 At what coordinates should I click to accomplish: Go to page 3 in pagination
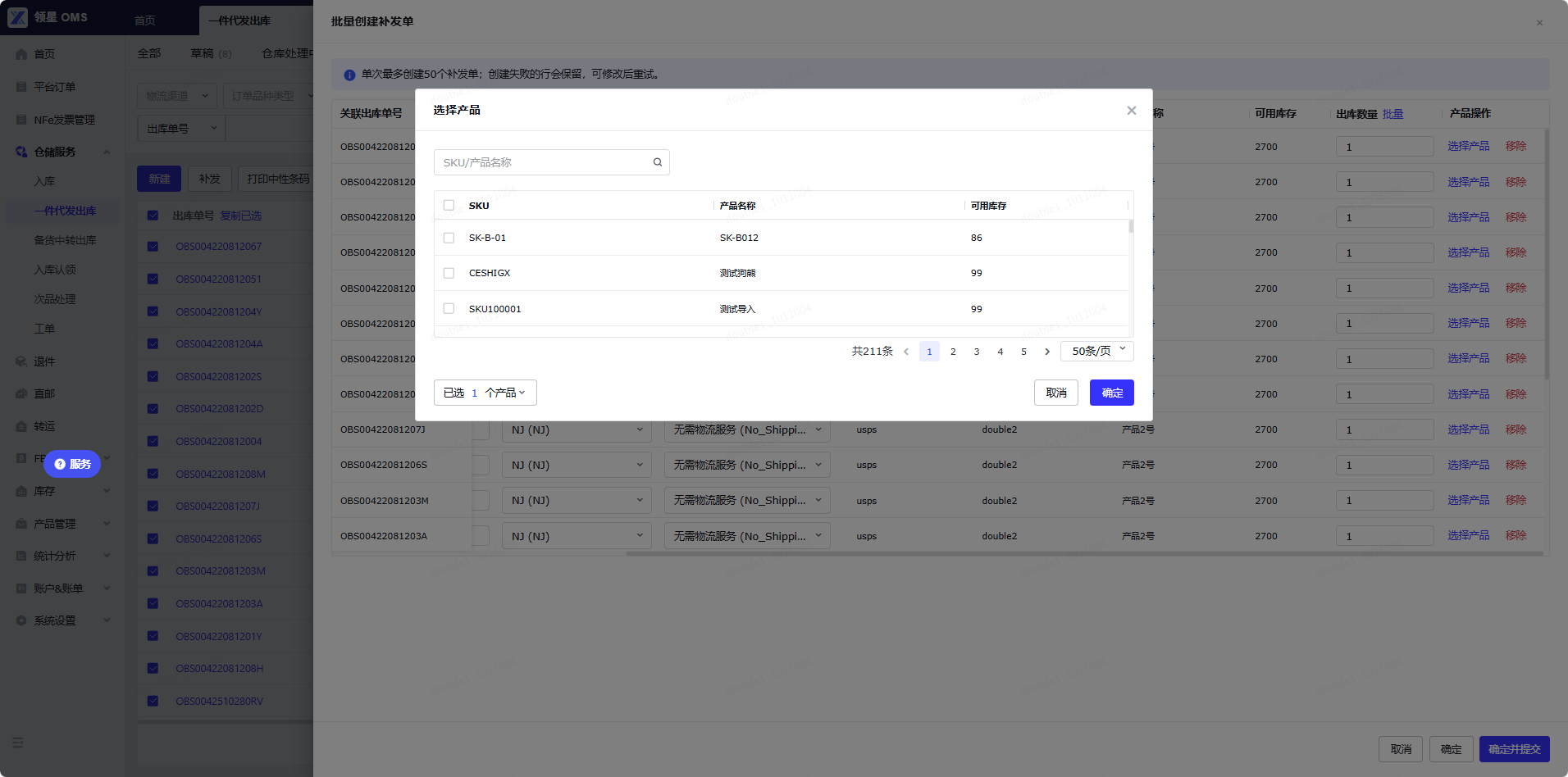pos(976,352)
